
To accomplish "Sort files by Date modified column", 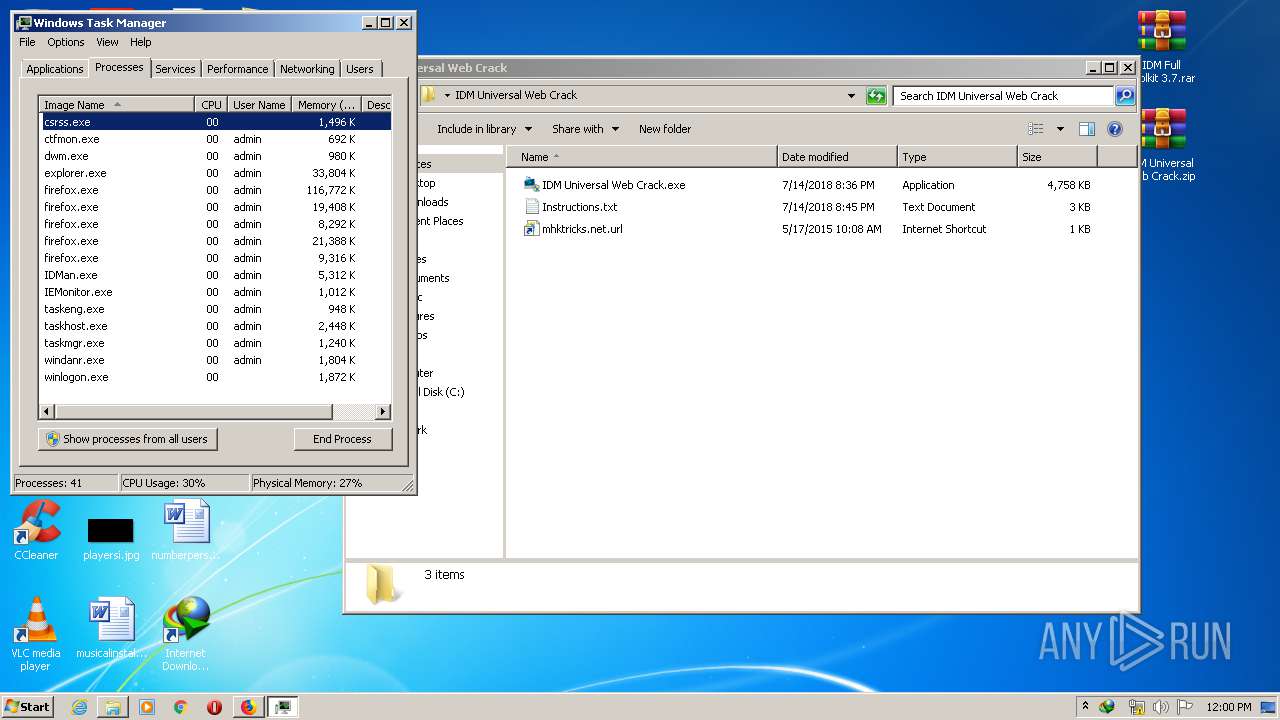I will pos(837,157).
